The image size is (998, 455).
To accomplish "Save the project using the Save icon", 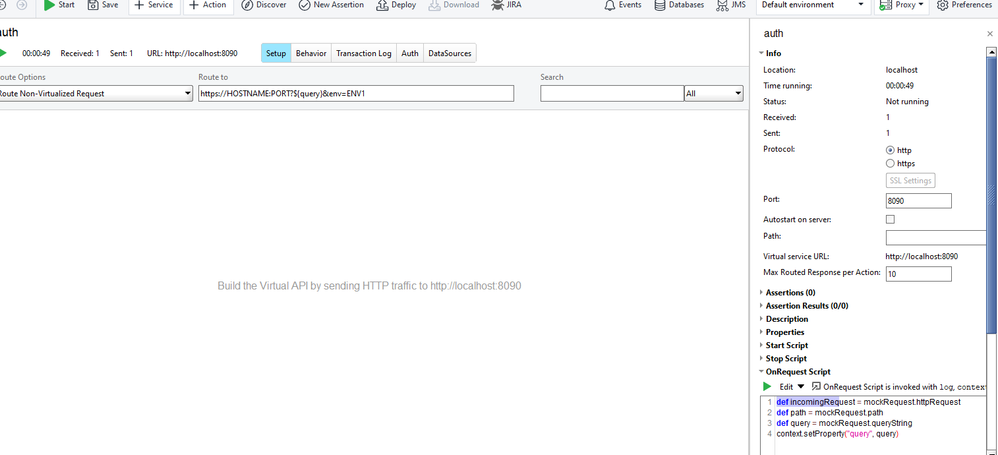I will [103, 5].
